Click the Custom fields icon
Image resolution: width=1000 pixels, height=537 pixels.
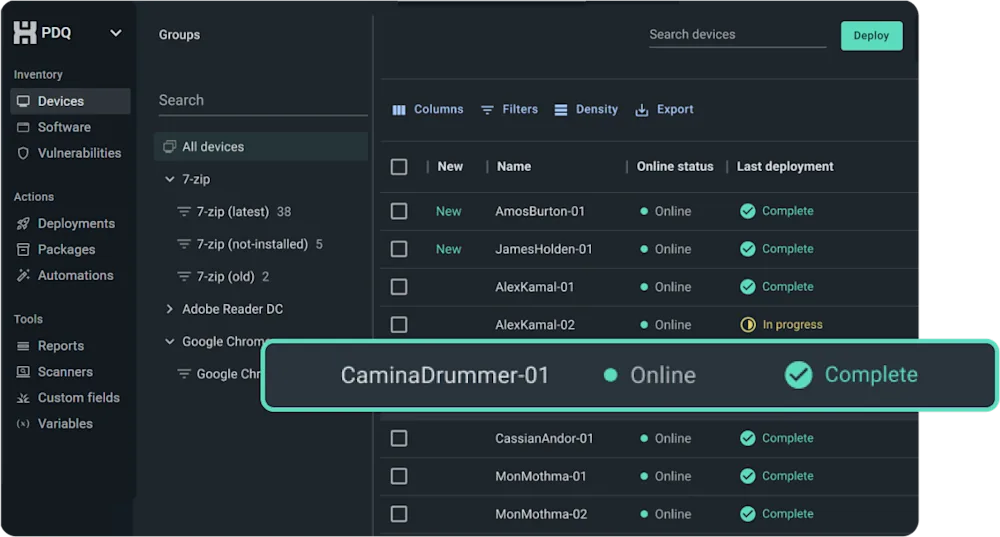pos(23,398)
